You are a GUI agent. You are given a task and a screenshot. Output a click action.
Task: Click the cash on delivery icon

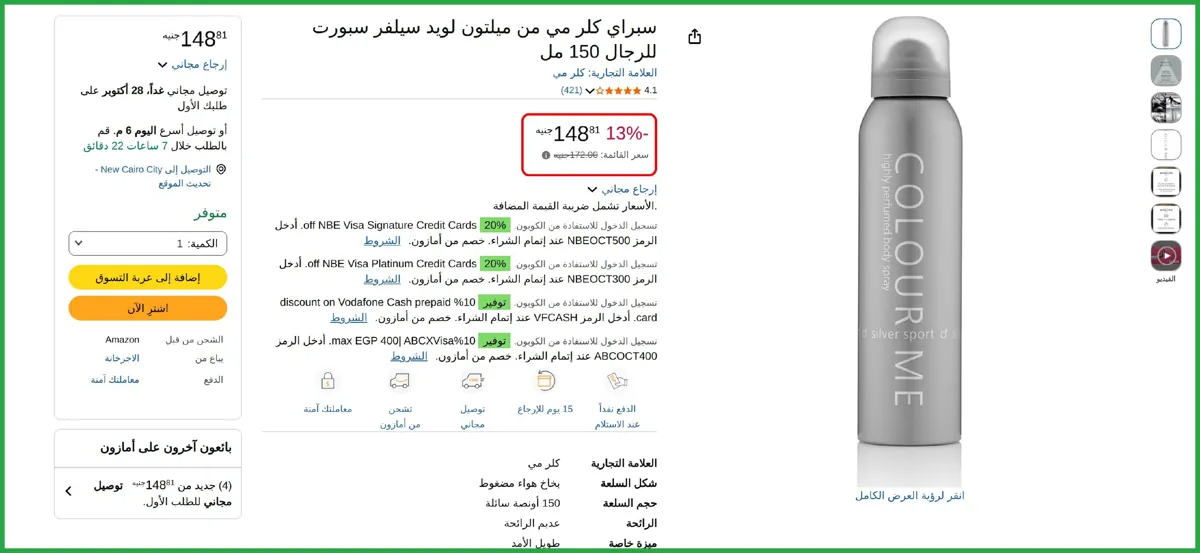pos(617,381)
